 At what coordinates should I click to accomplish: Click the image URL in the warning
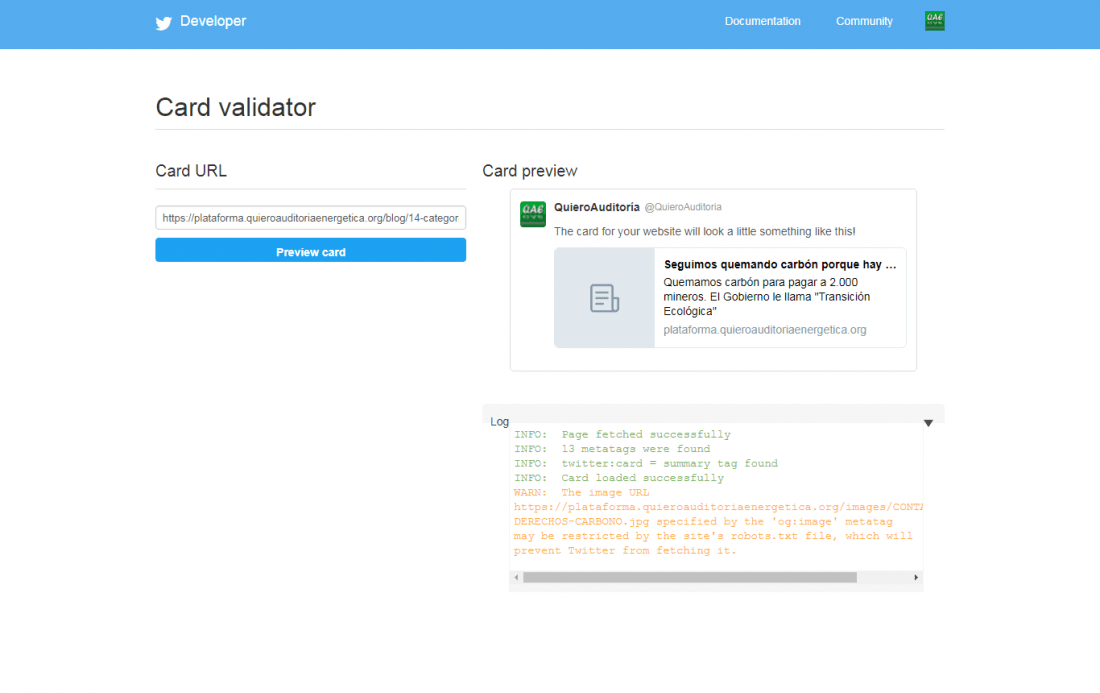[x=718, y=507]
